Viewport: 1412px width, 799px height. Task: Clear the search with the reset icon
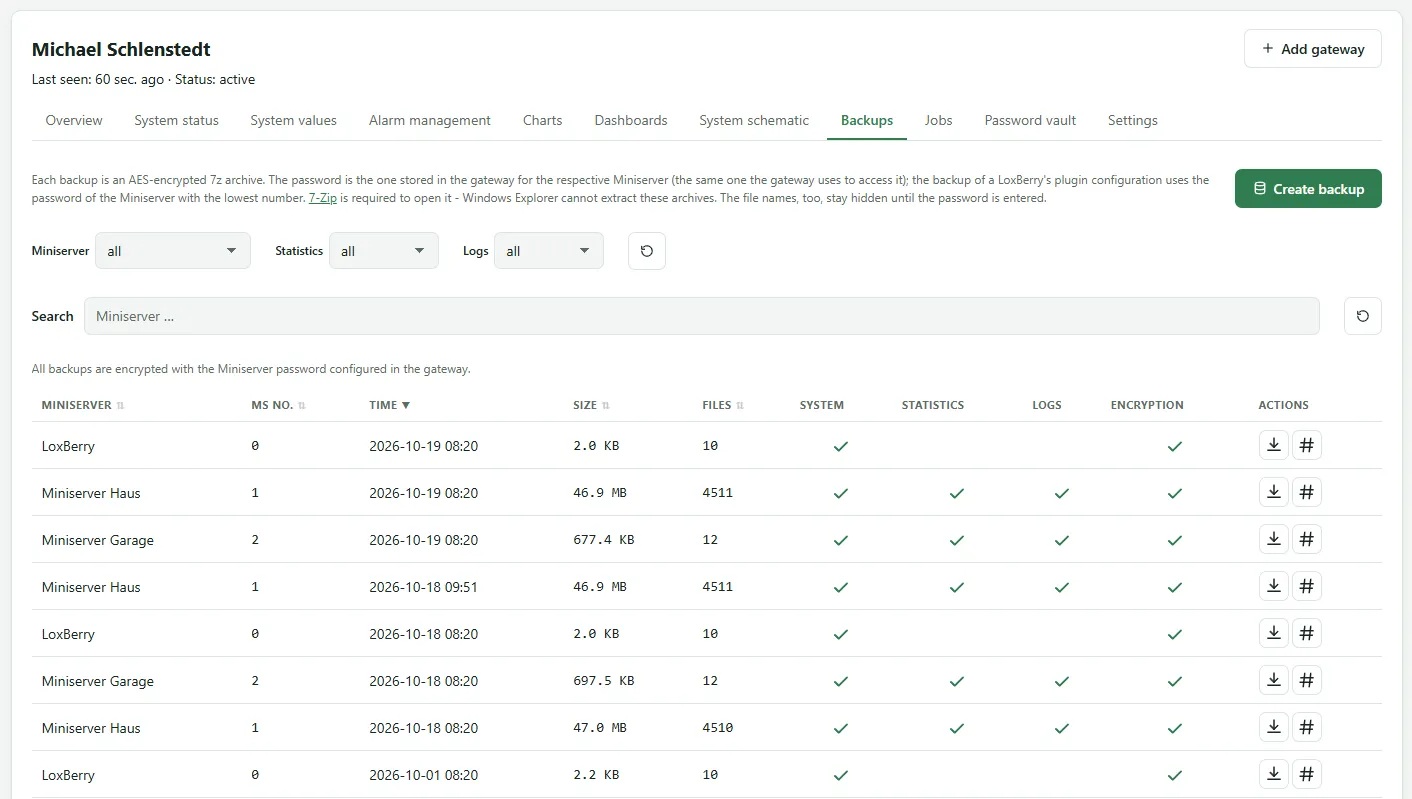[x=1363, y=316]
